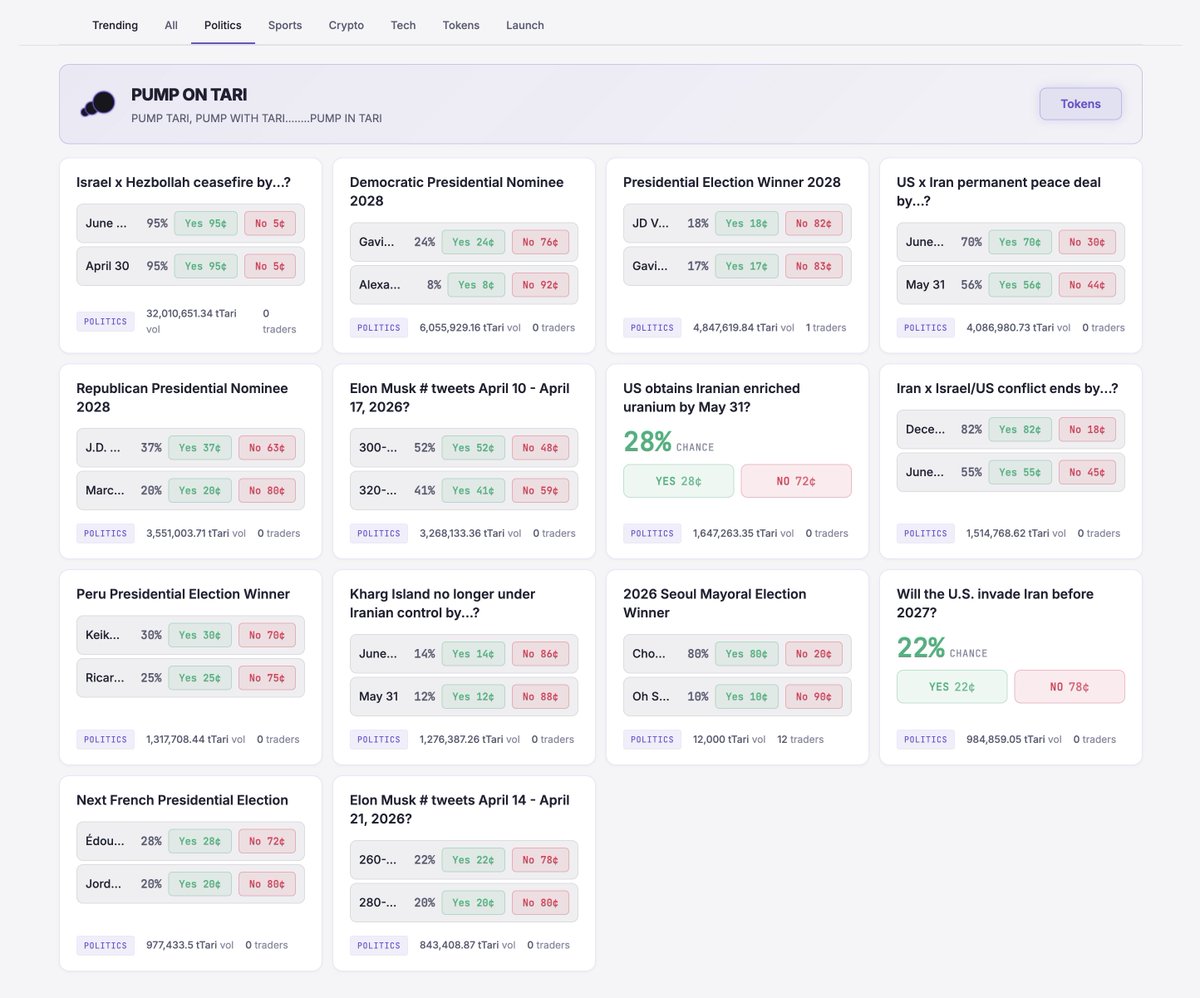The height and width of the screenshot is (998, 1200).
Task: Open Will the U.S. invade Iran market
Action: (x=997, y=604)
